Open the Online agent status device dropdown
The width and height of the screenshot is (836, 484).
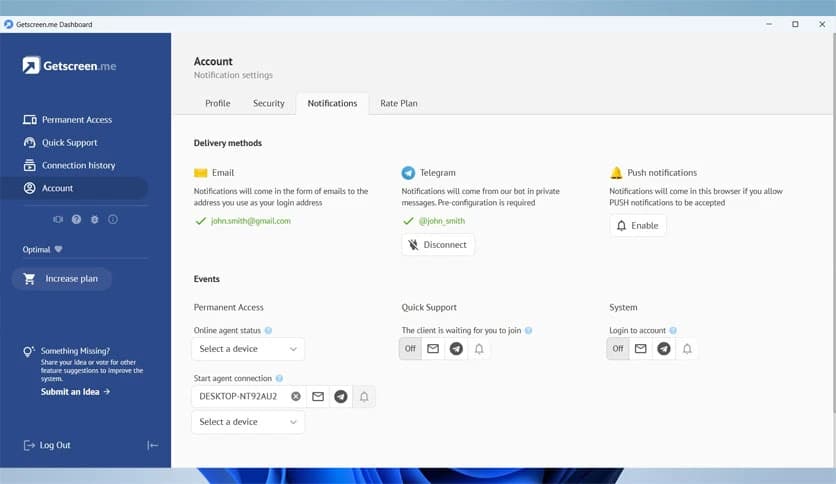point(248,349)
